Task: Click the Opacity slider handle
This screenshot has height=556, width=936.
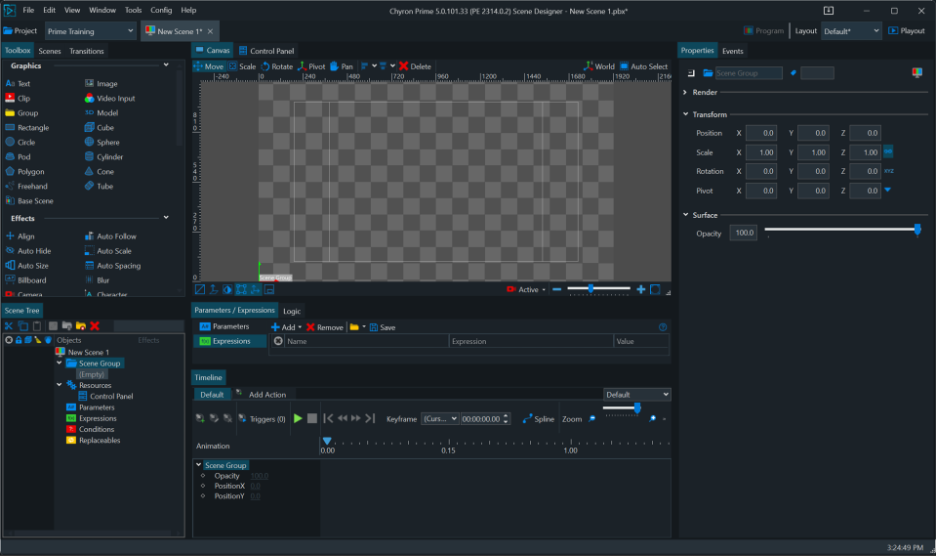Action: coord(917,230)
